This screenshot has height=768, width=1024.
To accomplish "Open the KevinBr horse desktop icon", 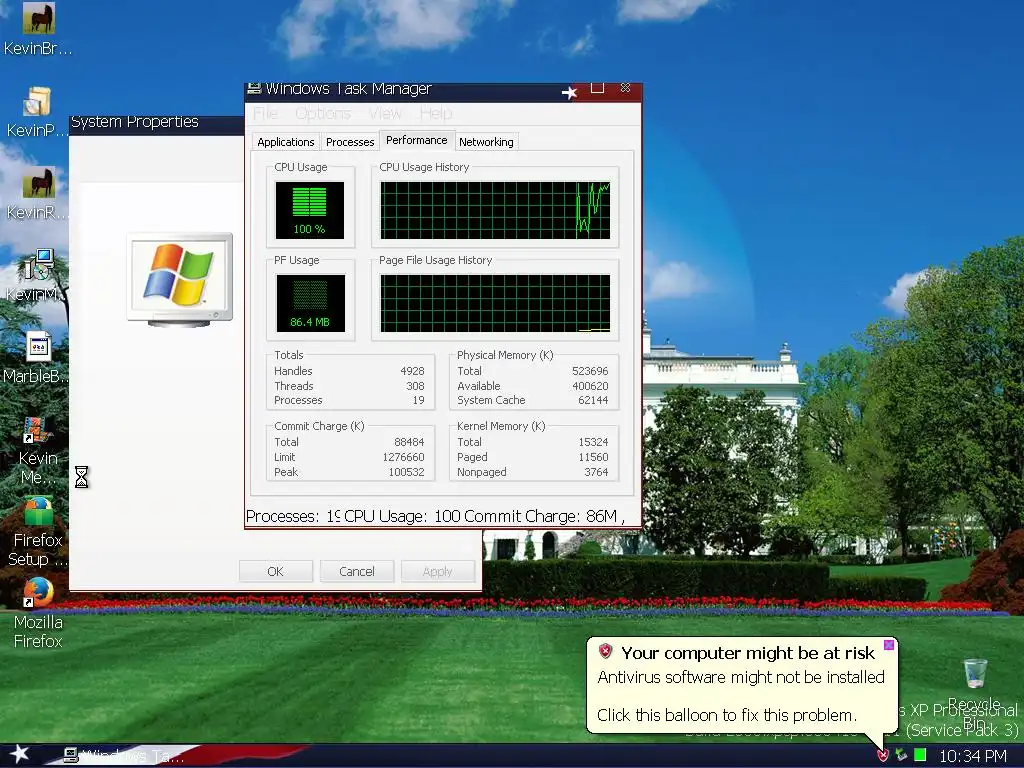I will coord(39,18).
